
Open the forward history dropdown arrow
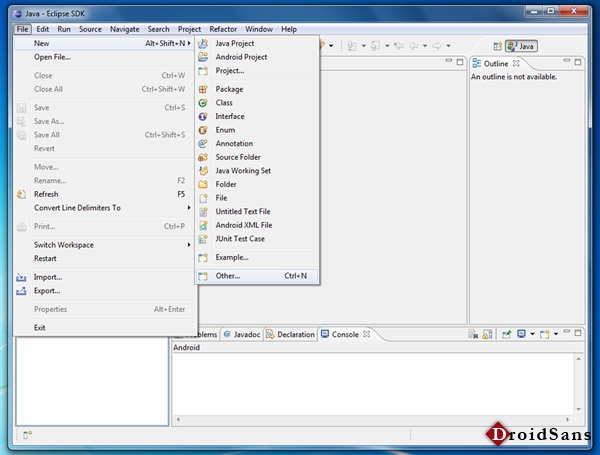(x=448, y=46)
